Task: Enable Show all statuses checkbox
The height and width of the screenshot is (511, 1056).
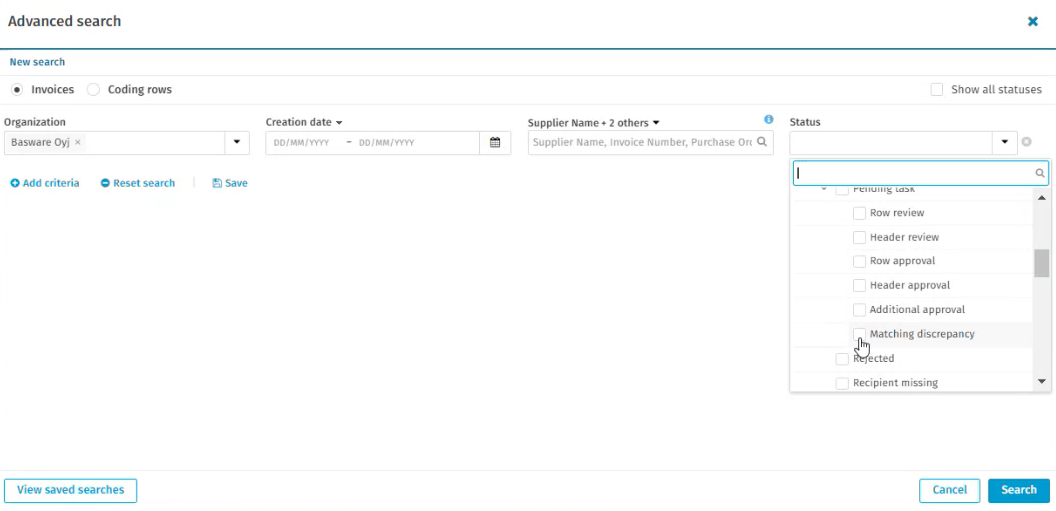Action: click(937, 90)
